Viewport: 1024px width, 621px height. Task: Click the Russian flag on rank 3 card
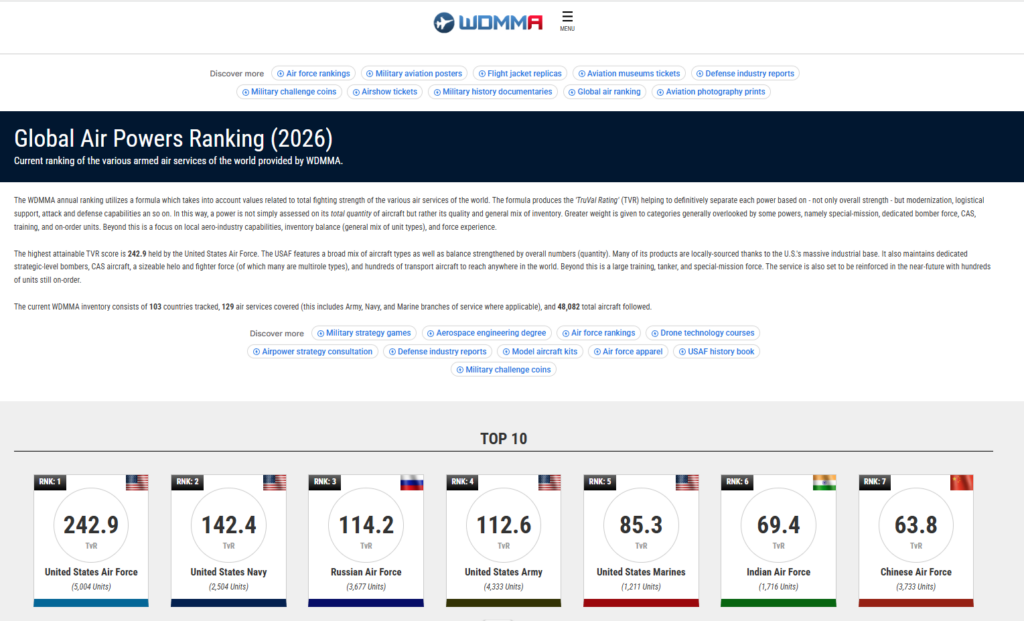point(412,482)
